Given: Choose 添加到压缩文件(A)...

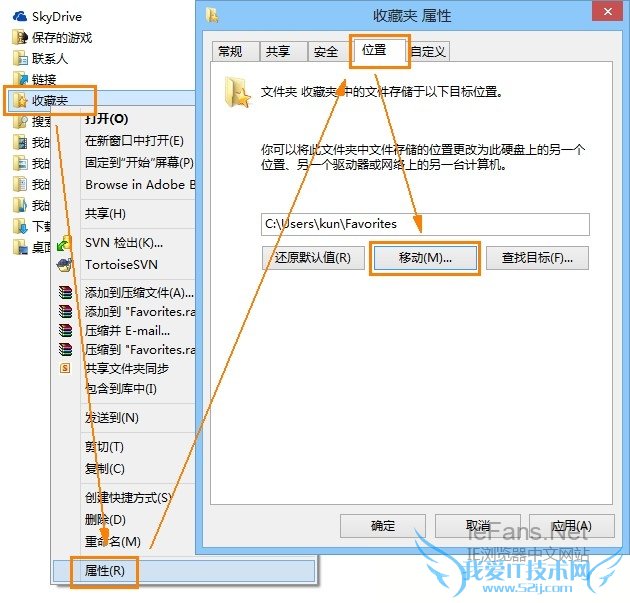Looking at the screenshot, I should click(139, 292).
